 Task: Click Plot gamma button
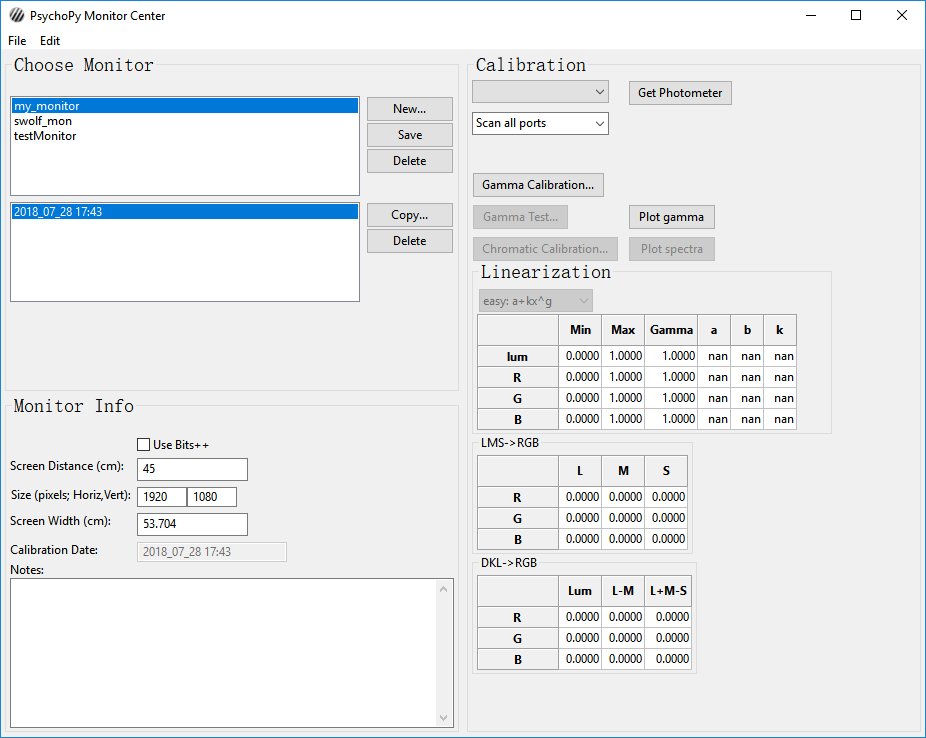pos(671,217)
